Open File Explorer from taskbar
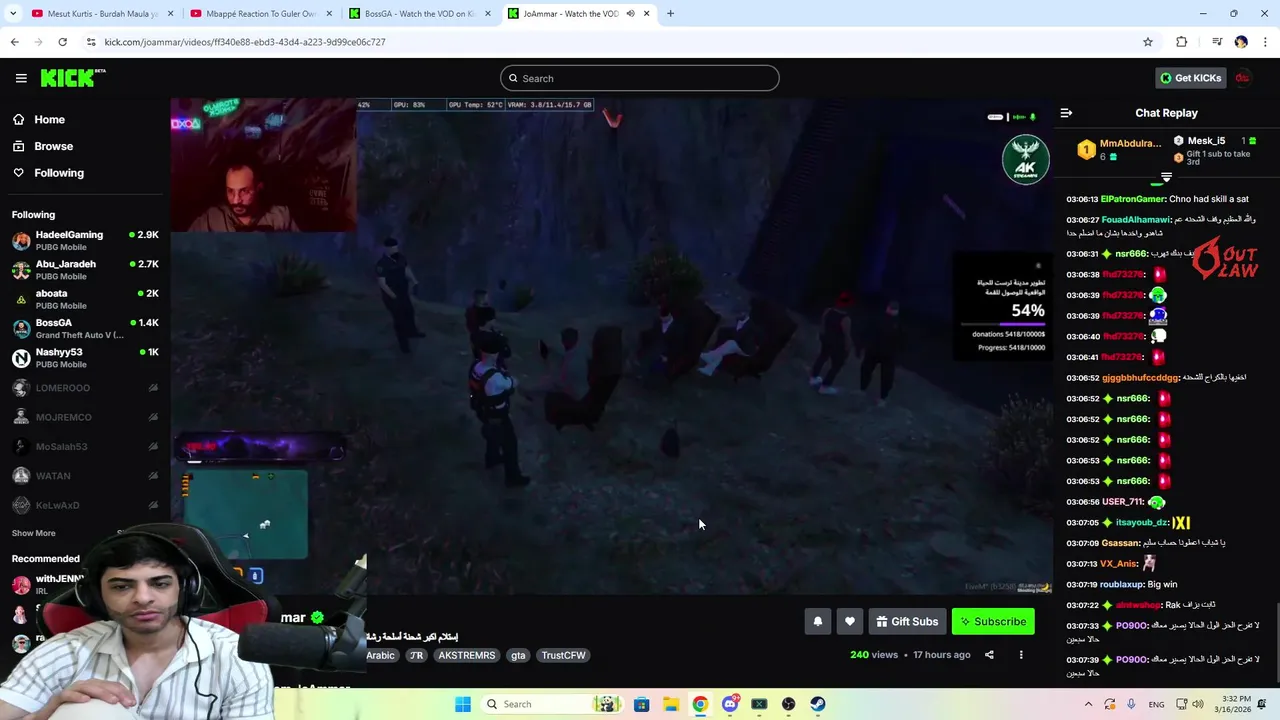Viewport: 1280px width, 720px height. (x=670, y=704)
